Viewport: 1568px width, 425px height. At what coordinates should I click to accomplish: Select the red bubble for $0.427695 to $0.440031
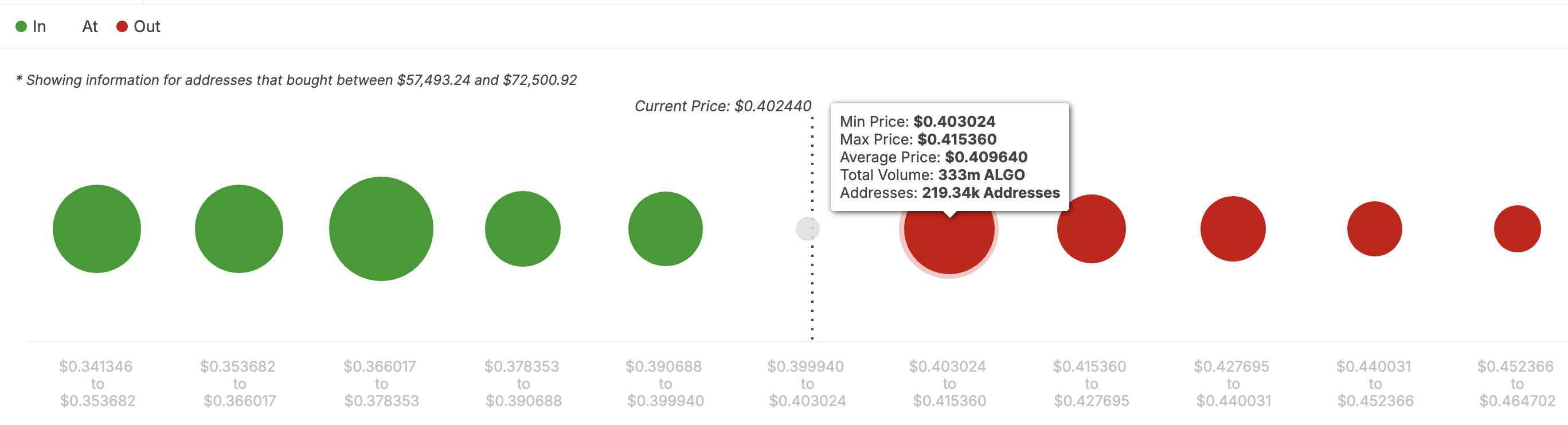pos(1233,229)
